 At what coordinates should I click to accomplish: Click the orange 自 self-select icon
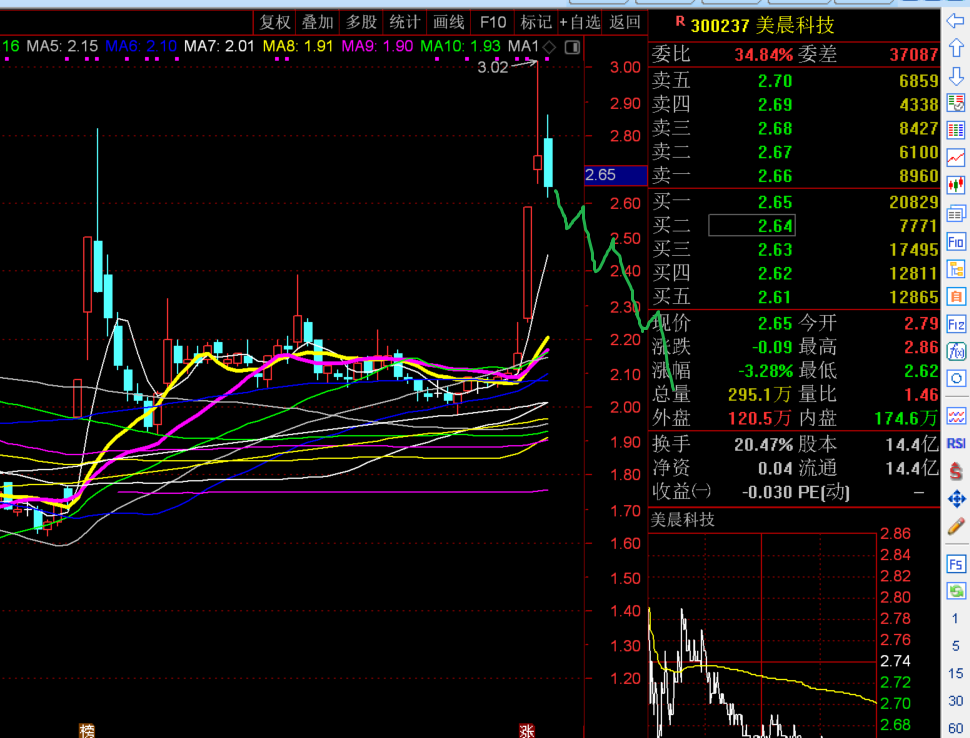(x=956, y=297)
